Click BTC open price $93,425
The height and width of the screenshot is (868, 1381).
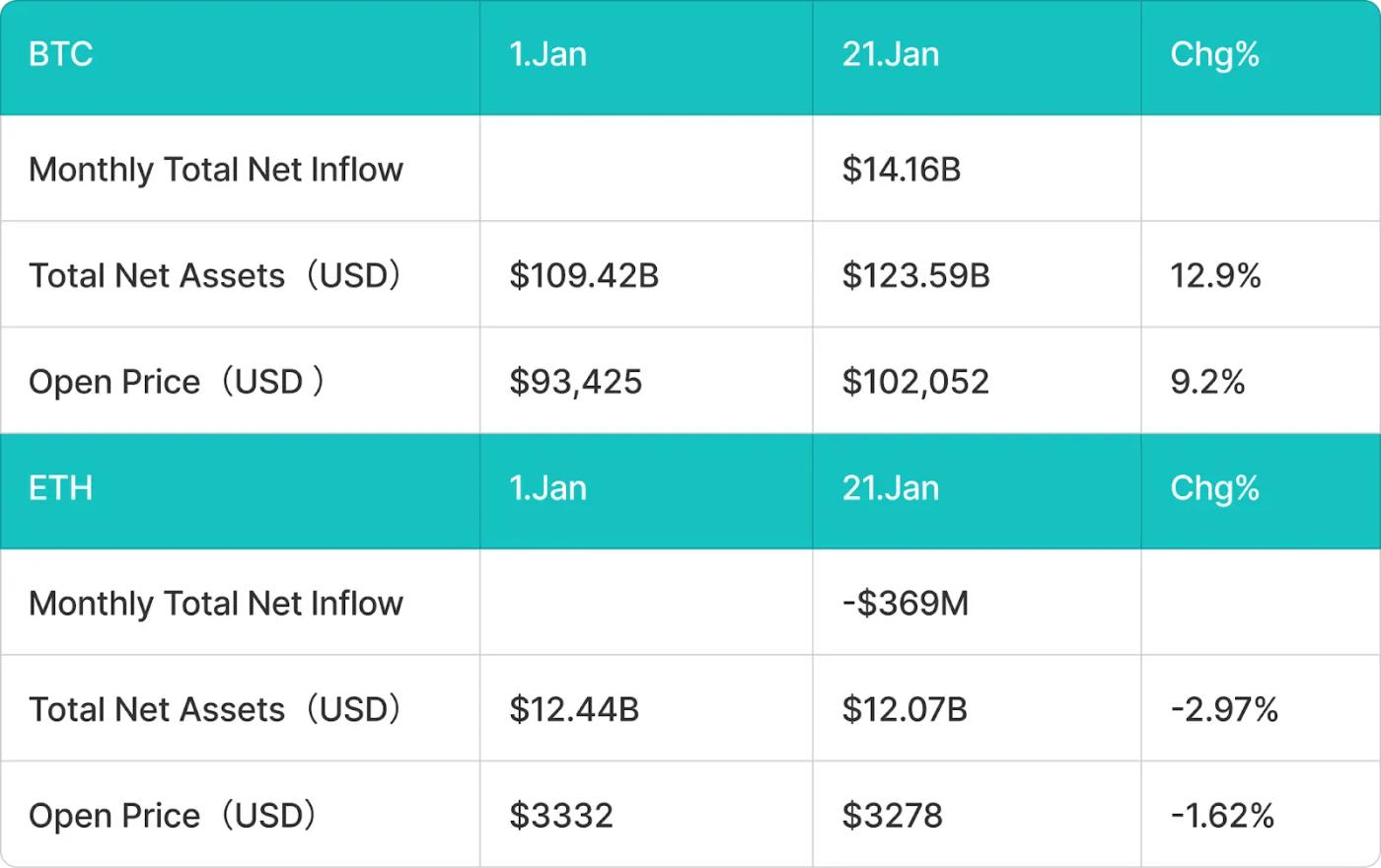(575, 382)
